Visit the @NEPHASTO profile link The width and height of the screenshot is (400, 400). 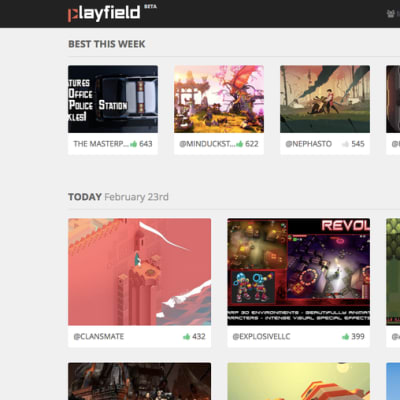309,144
